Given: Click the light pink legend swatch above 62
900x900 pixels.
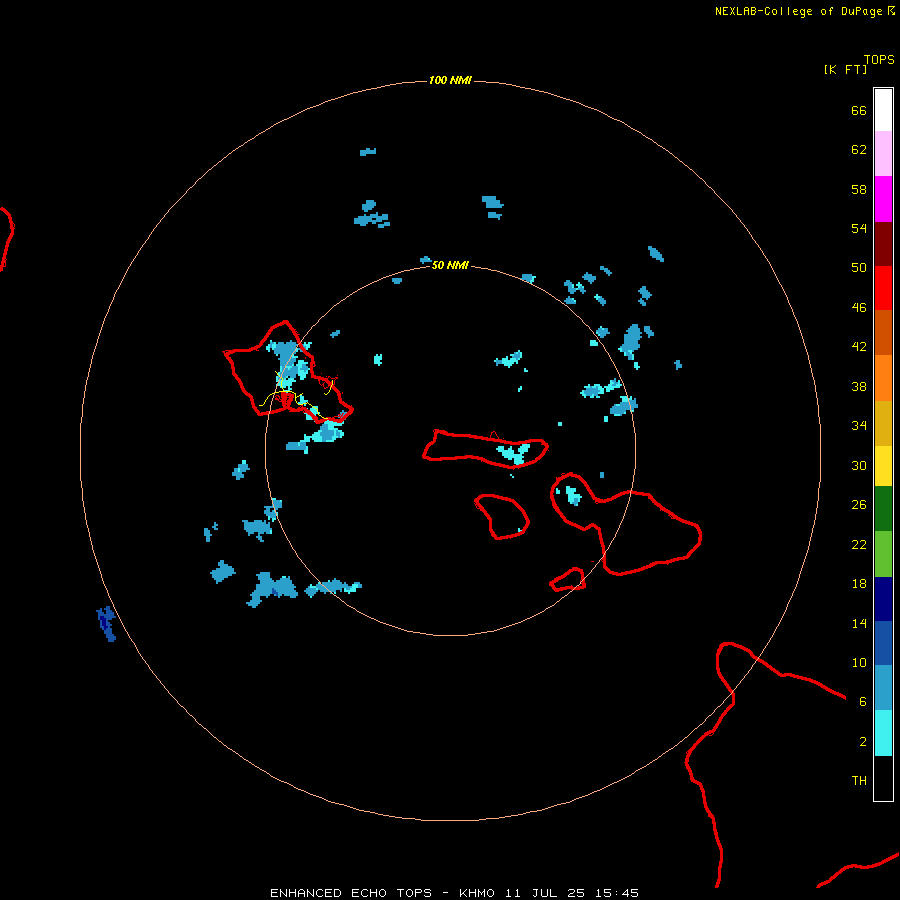Looking at the screenshot, I should coord(883,153).
